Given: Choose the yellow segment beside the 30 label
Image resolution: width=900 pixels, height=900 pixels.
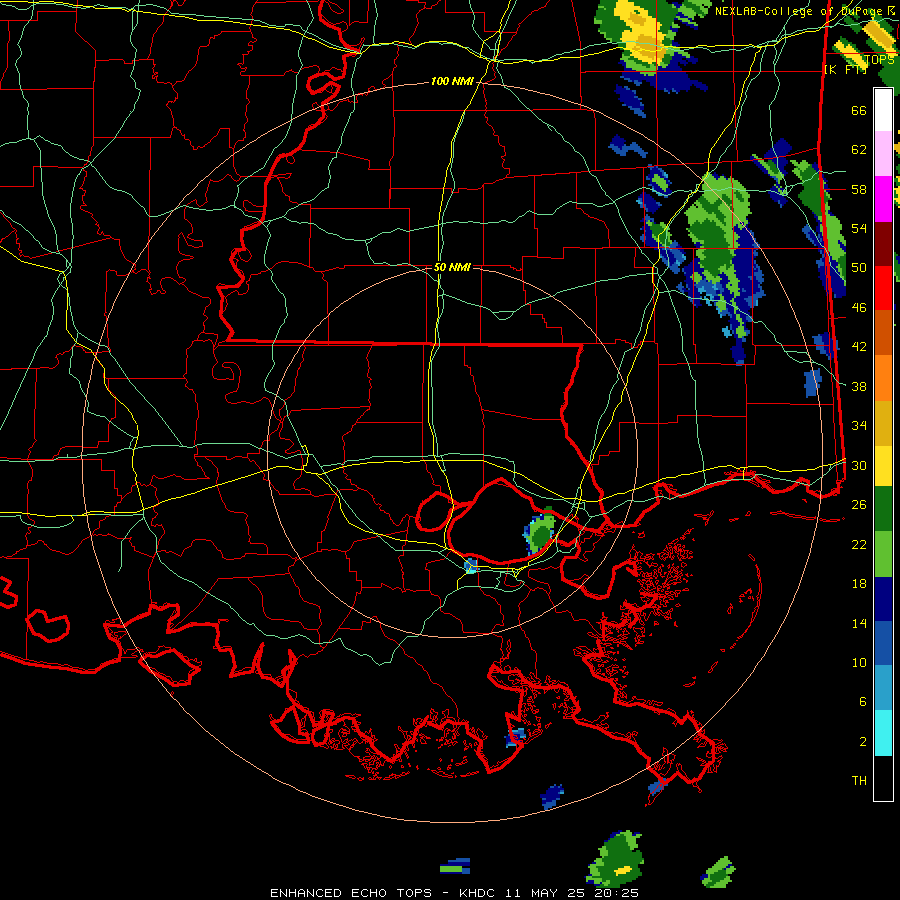Looking at the screenshot, I should pos(883,466).
